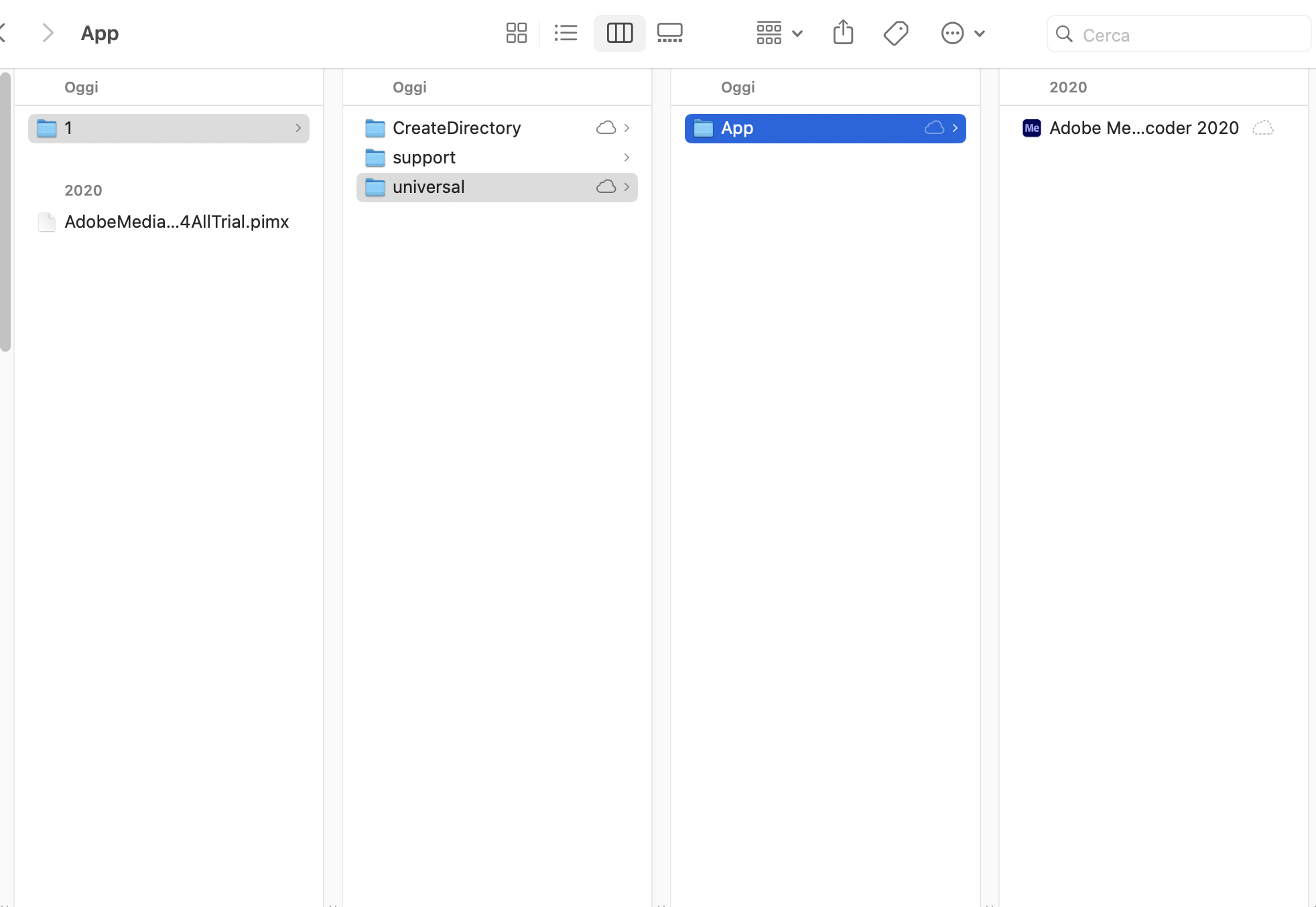Expand the CreateDirectory chevron
Viewport: 1316px width, 907px height.
627,128
